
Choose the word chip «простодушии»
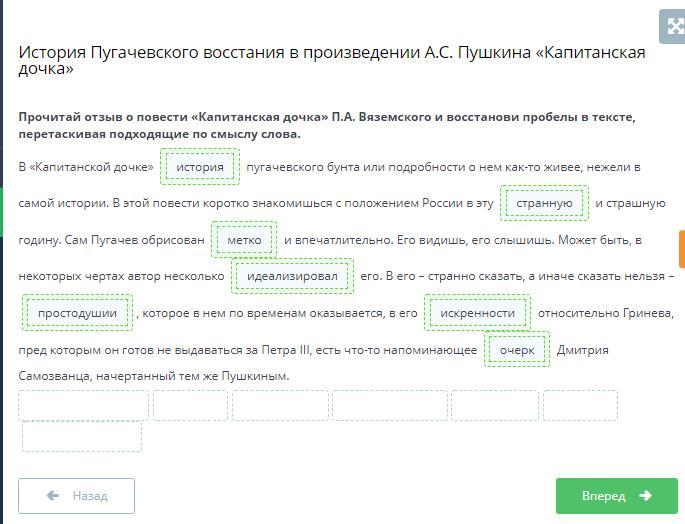pos(77,313)
